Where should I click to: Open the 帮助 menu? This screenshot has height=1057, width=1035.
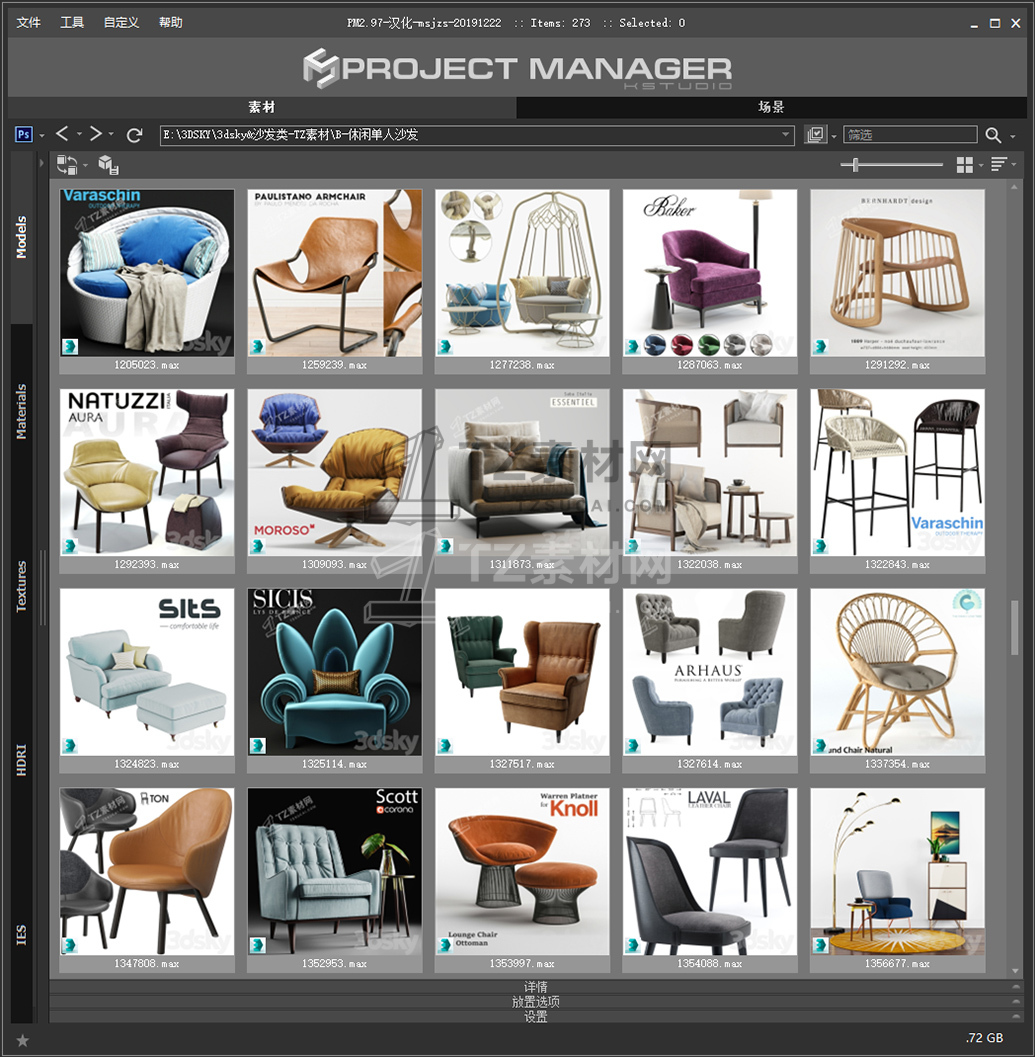coord(171,22)
